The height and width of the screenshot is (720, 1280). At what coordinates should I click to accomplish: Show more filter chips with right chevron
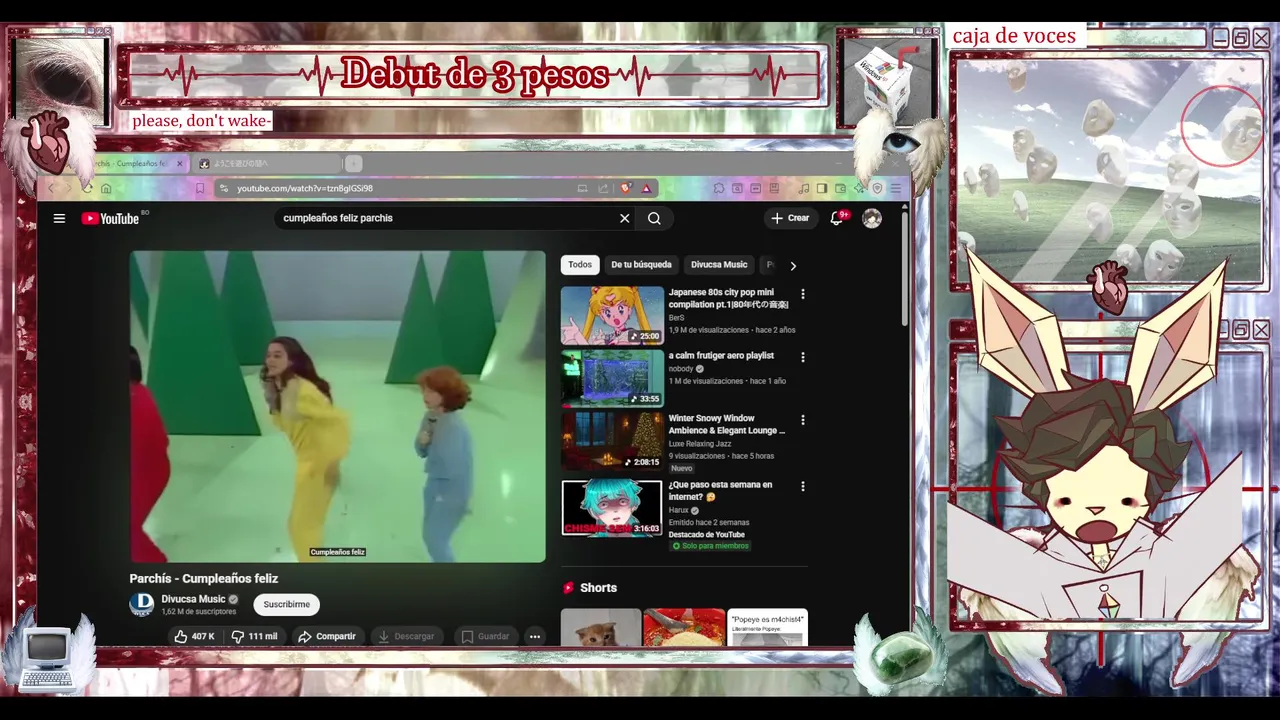[x=793, y=266]
